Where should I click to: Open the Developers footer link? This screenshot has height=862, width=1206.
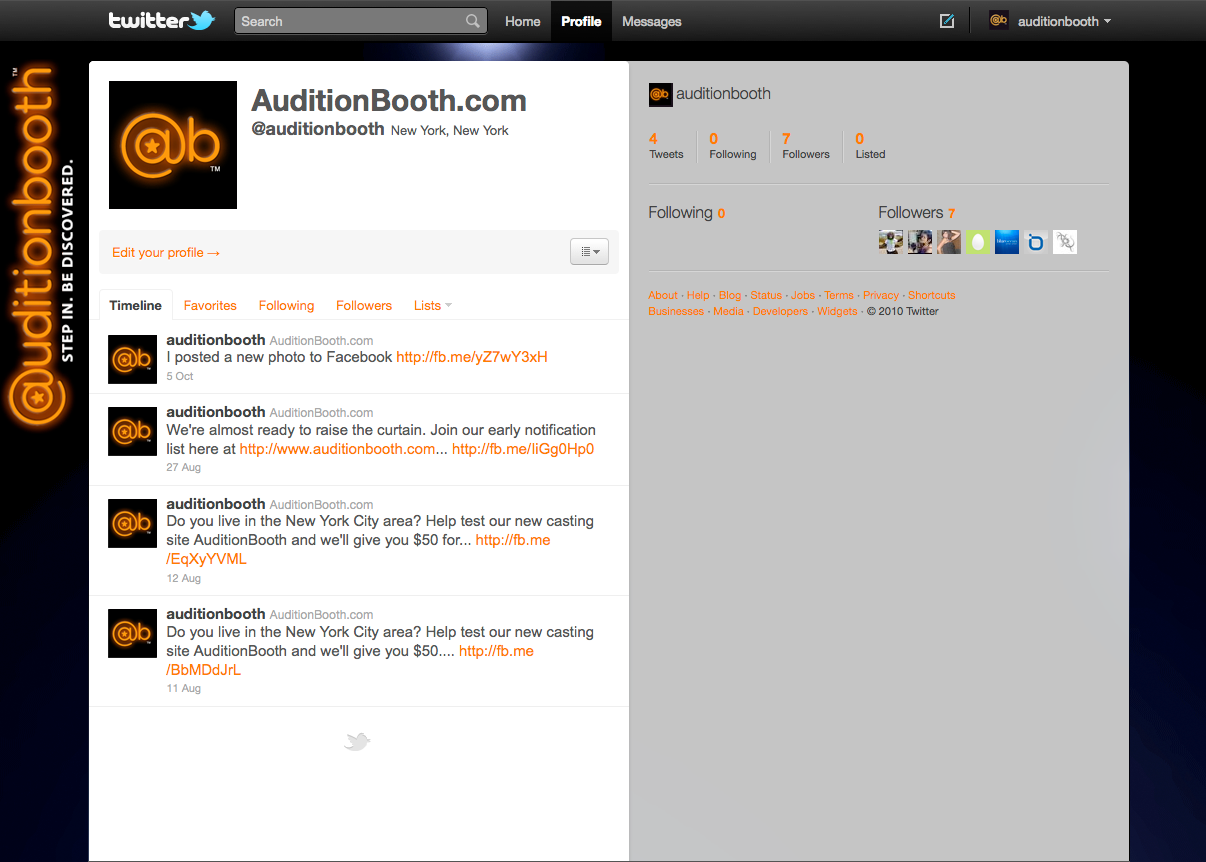point(780,311)
